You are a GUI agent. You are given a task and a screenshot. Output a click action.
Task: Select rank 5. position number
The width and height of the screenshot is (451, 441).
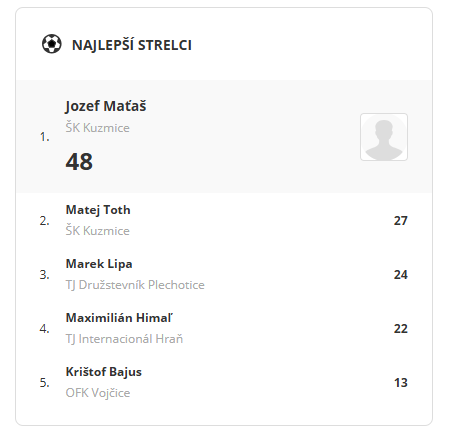45,383
